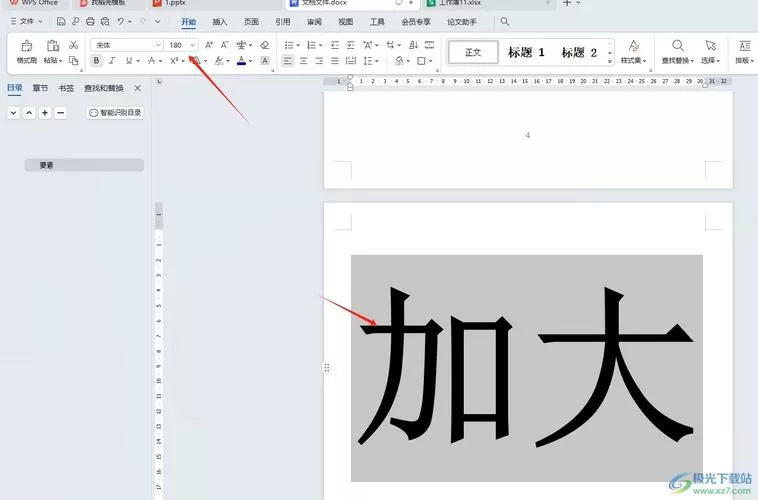The width and height of the screenshot is (758, 500).
Task: Click the plus button in outline pane
Action: (45, 113)
